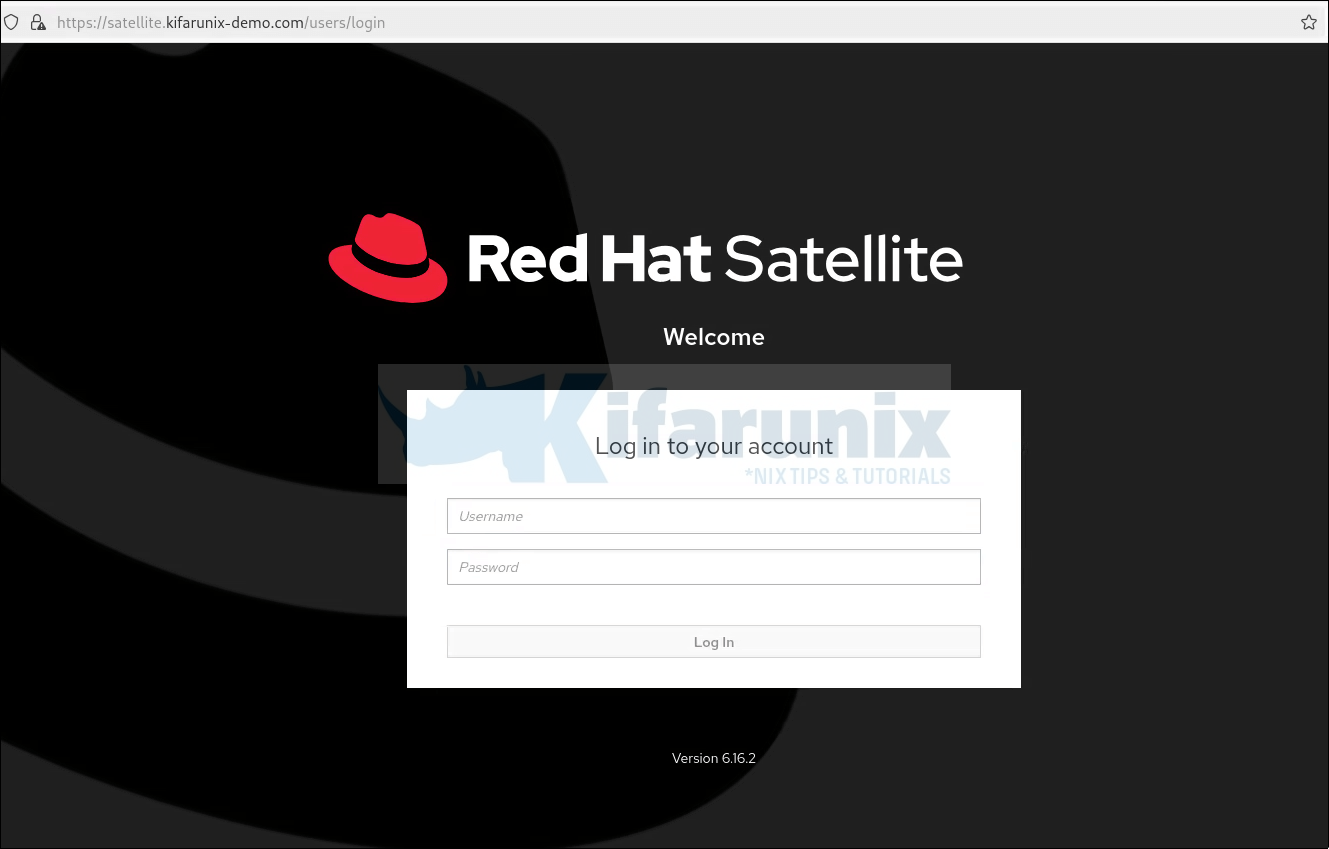View site security via the padlock icon
Screen dimensions: 1329x849
38,22
